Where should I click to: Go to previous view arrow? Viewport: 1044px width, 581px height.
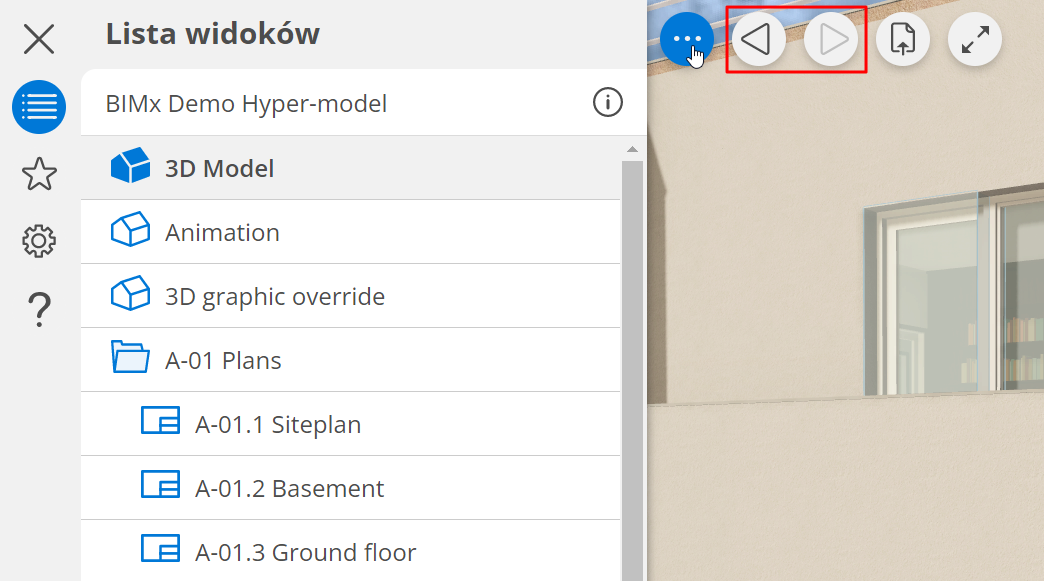point(759,40)
